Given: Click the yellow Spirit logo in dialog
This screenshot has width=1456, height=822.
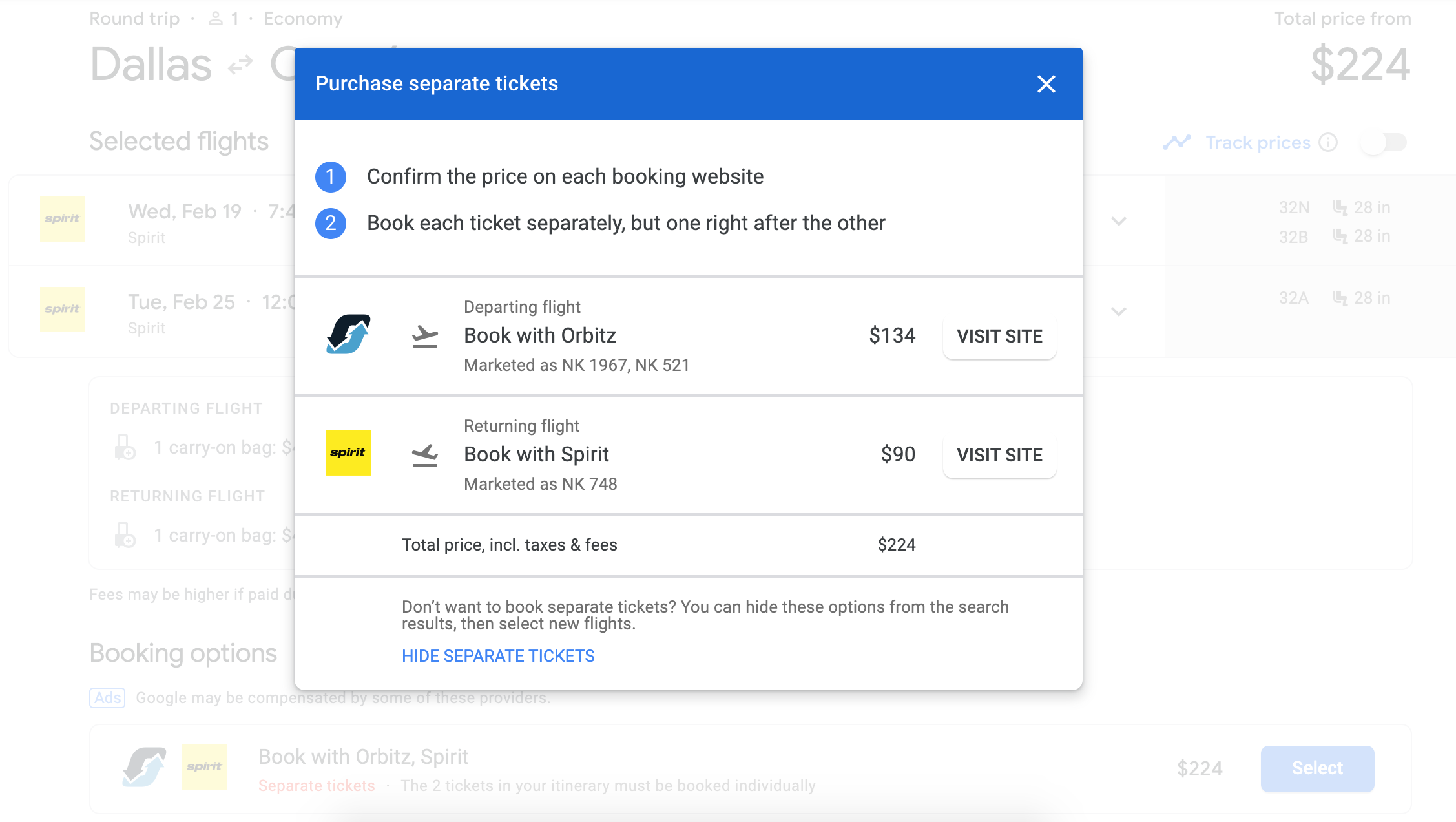Looking at the screenshot, I should point(348,453).
